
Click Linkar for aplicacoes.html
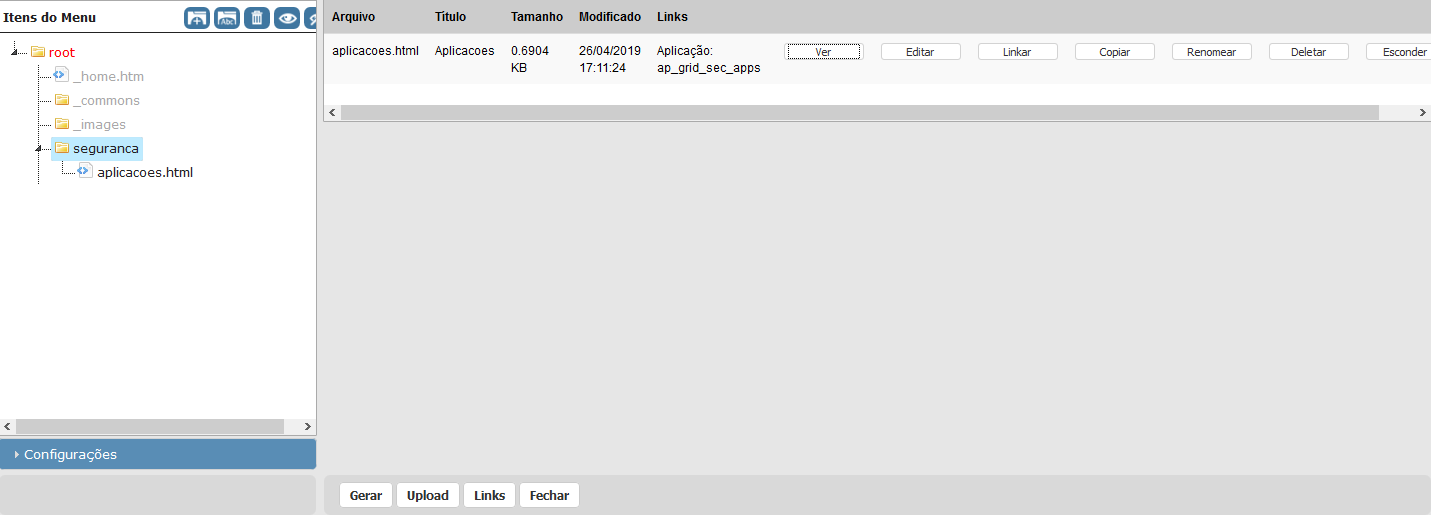tap(1017, 52)
